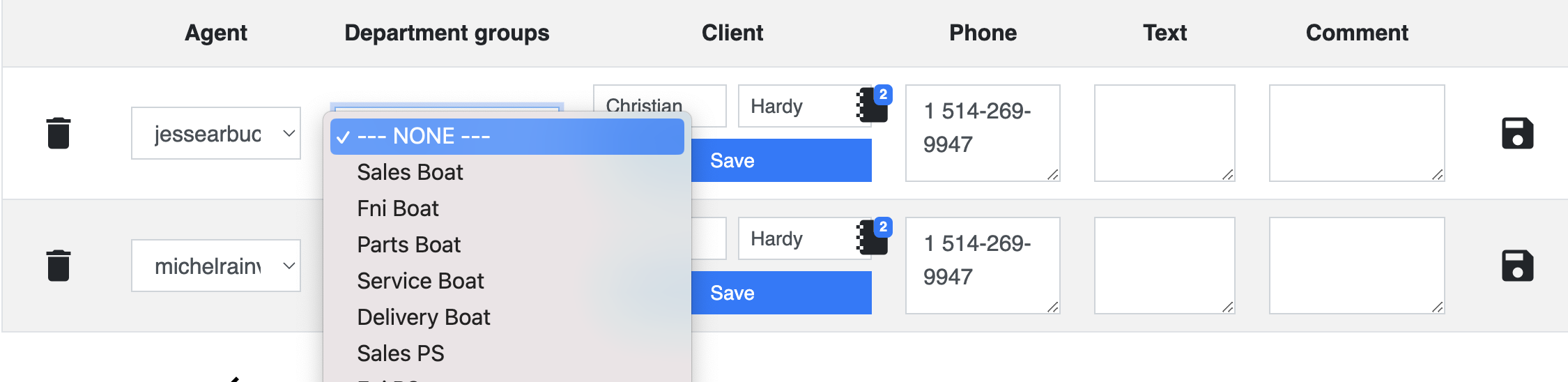Viewport: 1568px width, 382px height.
Task: Focus the first row phone number field
Action: (x=983, y=133)
